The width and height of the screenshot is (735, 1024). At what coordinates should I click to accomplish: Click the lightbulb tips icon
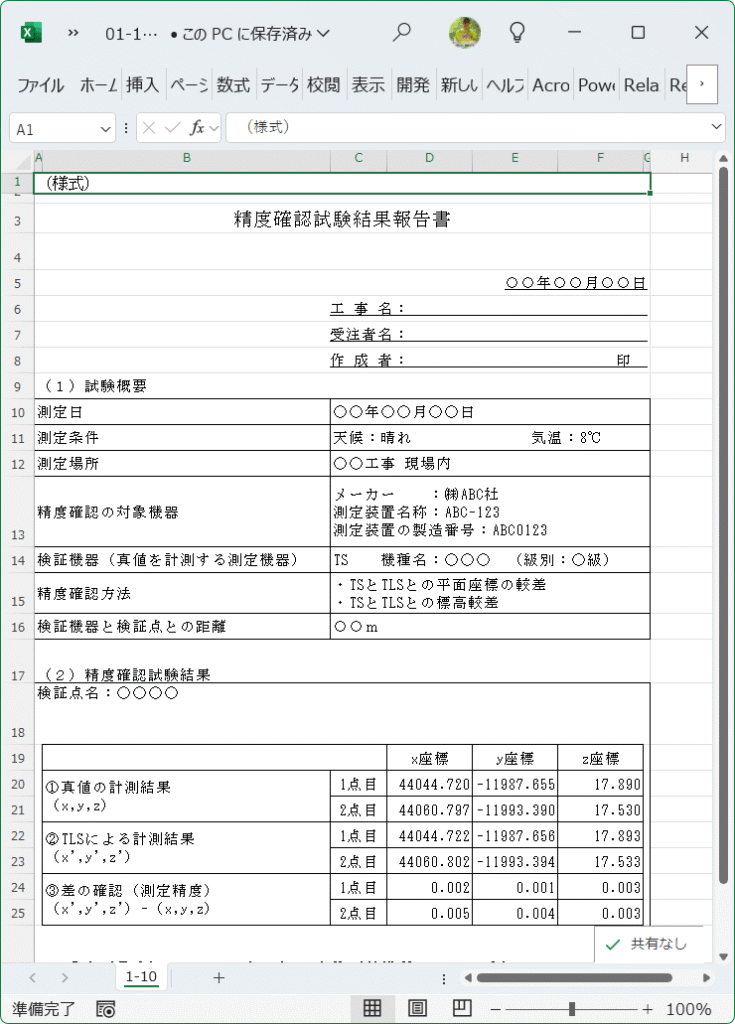(x=517, y=32)
